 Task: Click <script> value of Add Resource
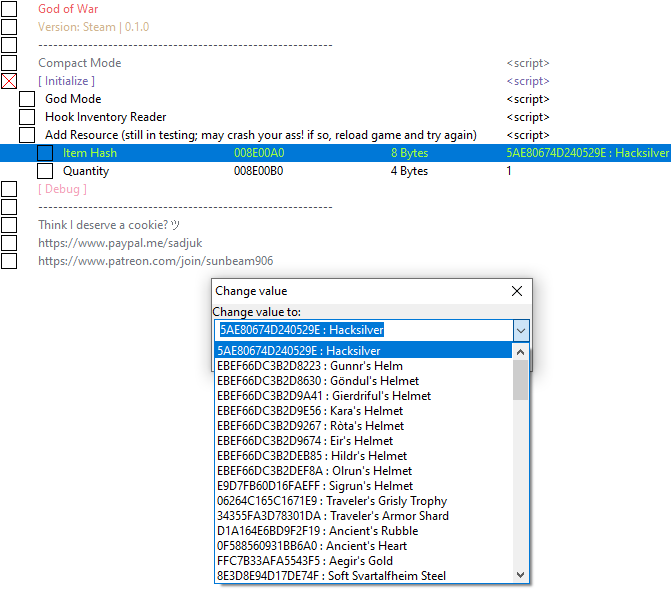(x=528, y=135)
